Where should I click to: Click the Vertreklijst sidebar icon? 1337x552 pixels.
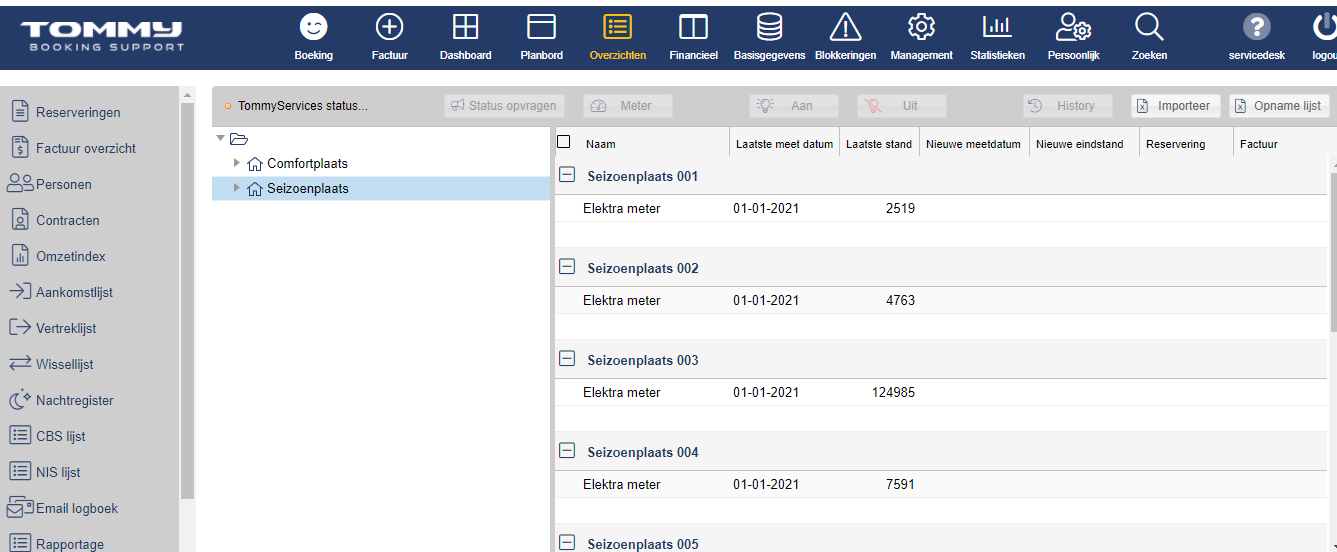[x=20, y=328]
